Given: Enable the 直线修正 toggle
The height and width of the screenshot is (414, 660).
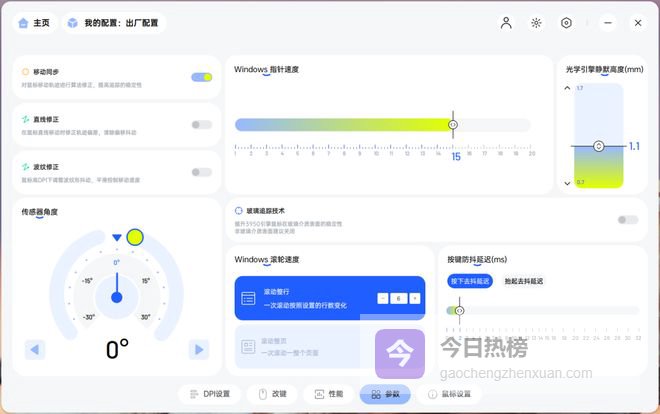Looking at the screenshot, I should (x=201, y=125).
